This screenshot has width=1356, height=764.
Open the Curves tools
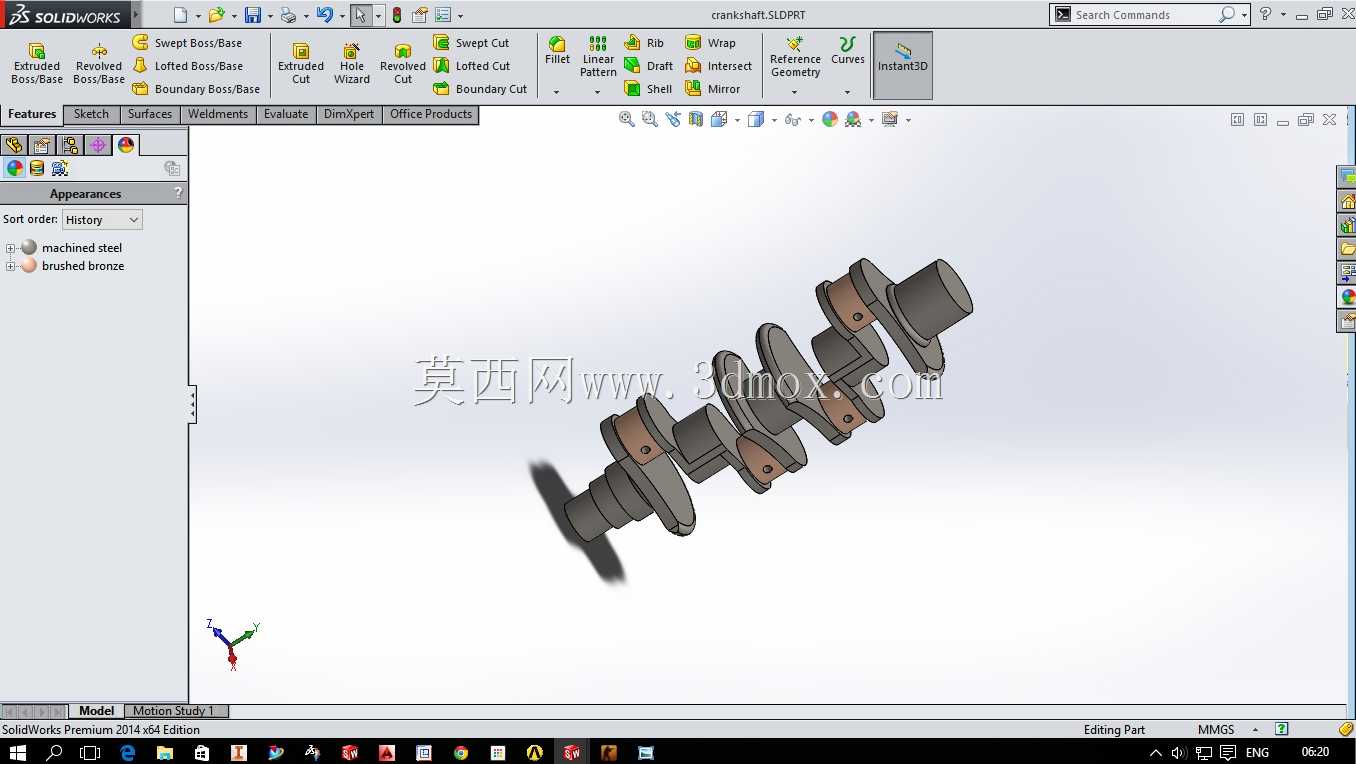coord(847,51)
